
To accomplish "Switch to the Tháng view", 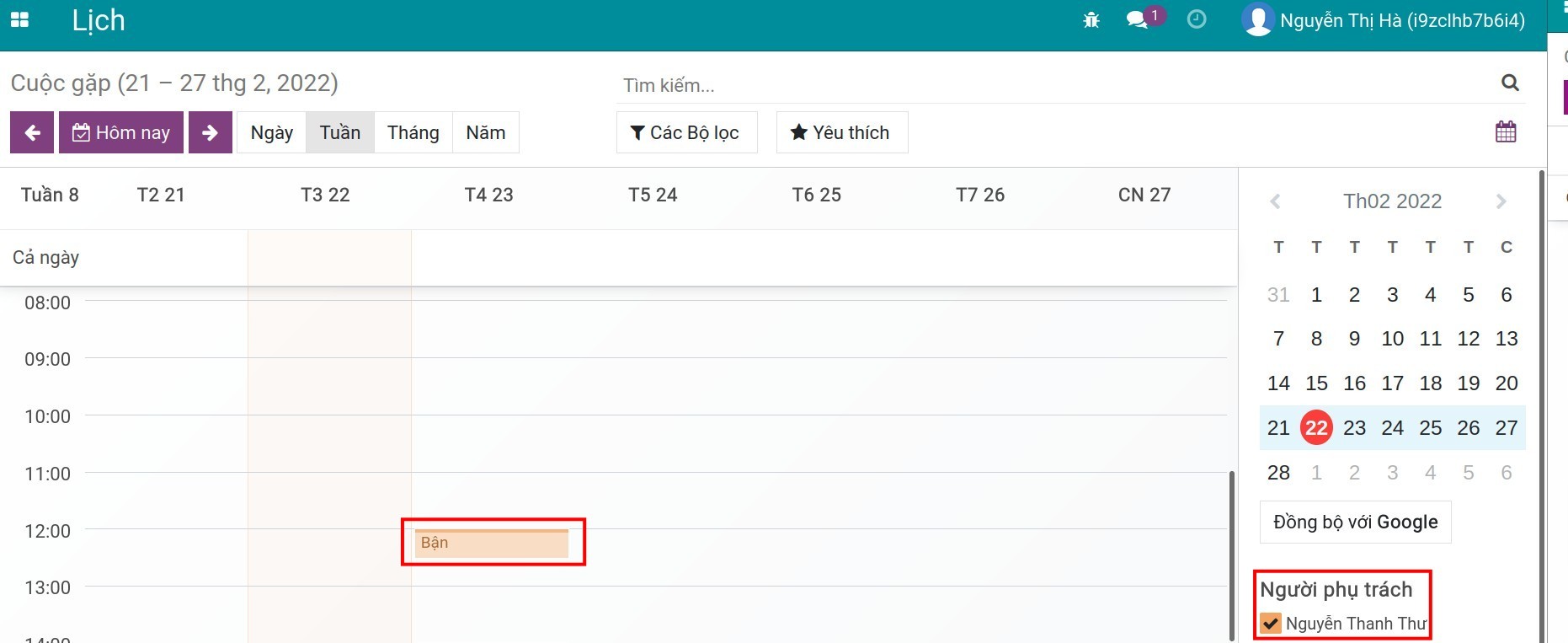I will point(413,132).
